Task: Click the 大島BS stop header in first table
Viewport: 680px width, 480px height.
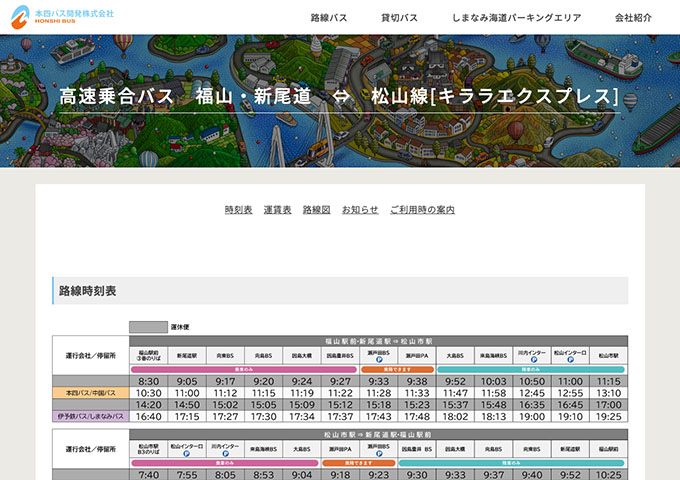Action: (455, 356)
